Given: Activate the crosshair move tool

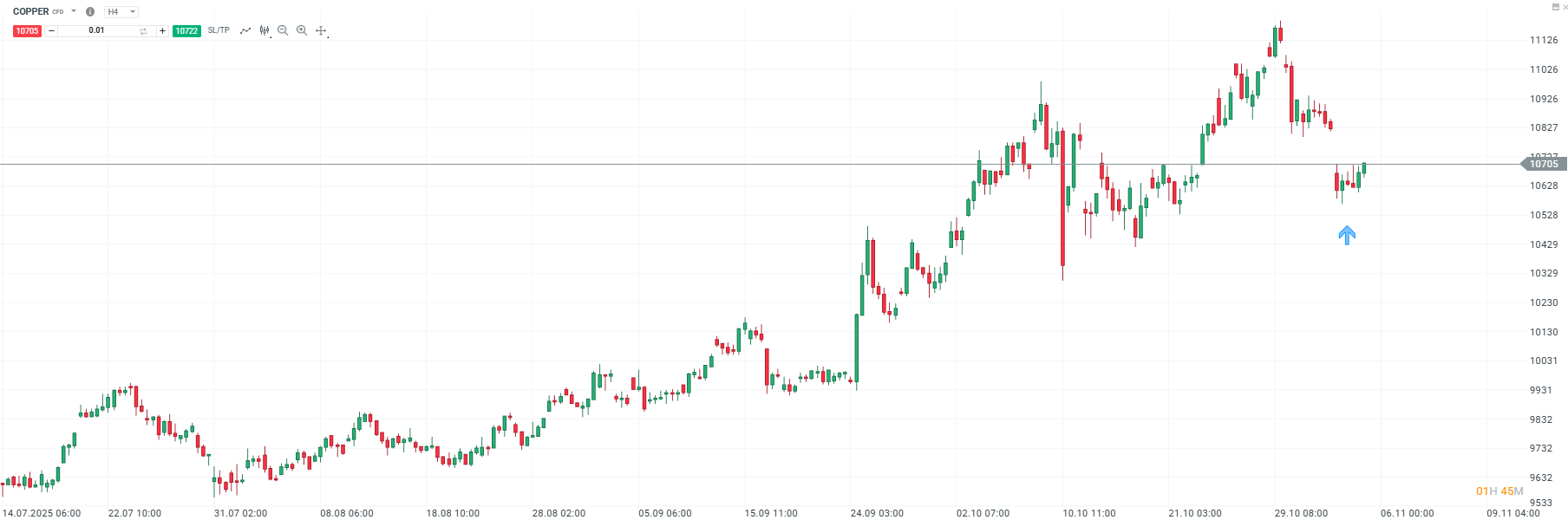Looking at the screenshot, I should (321, 30).
